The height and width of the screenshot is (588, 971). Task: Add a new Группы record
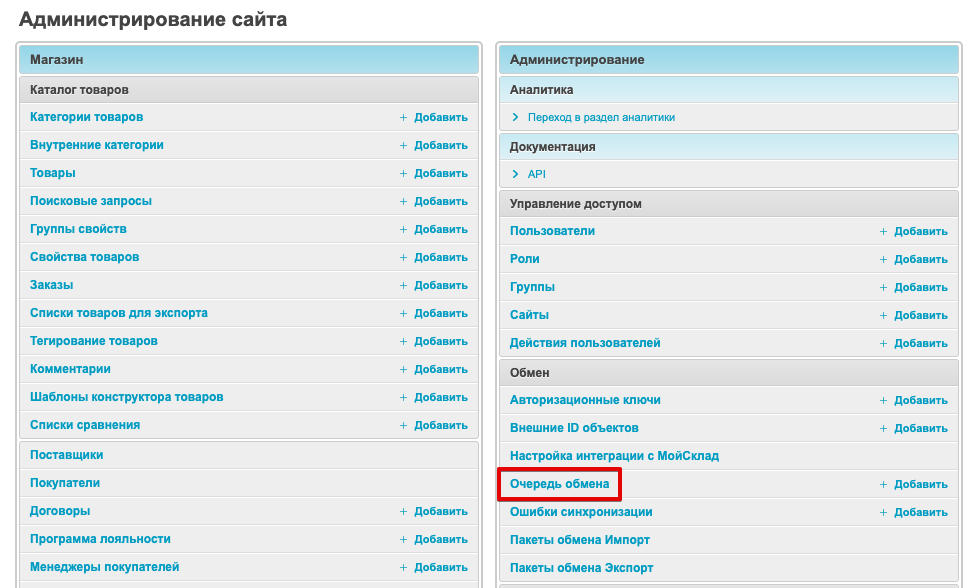pos(920,287)
